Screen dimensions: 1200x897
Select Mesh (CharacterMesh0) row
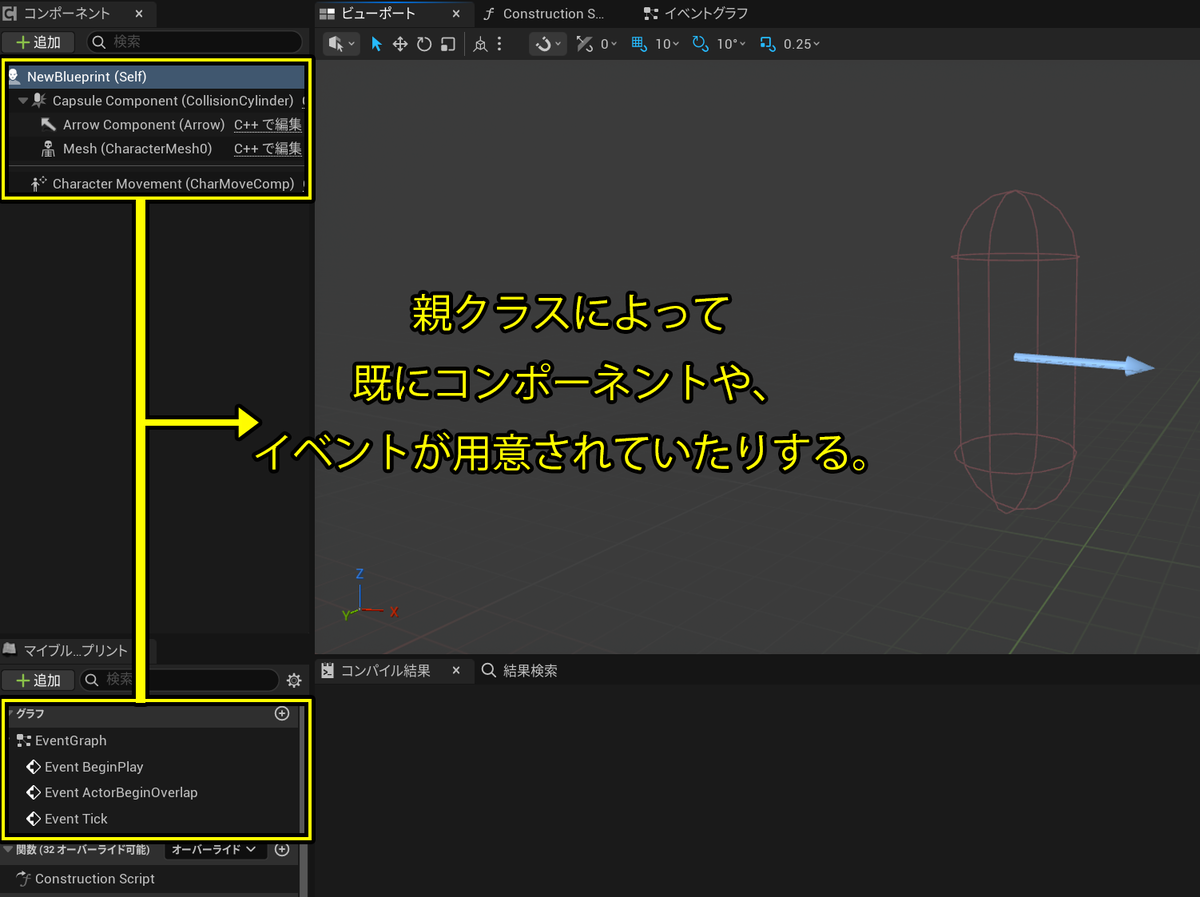click(137, 149)
